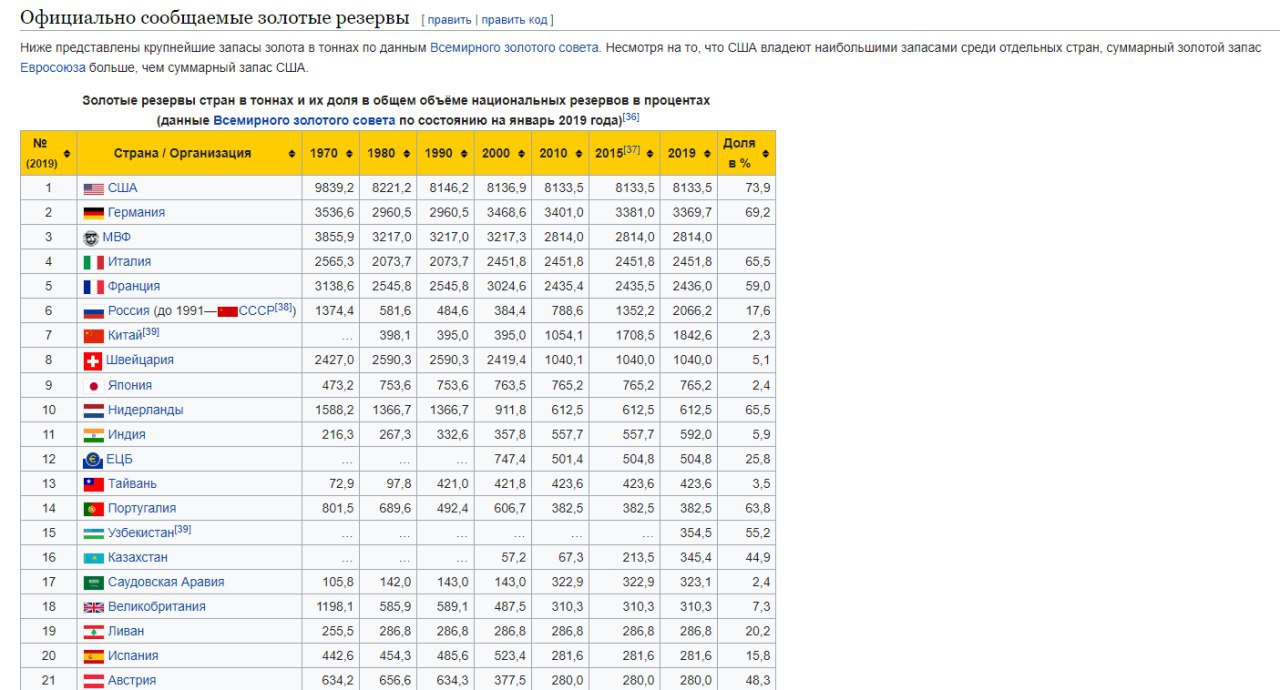
Task: Click the Lebanon flag icon
Action: click(93, 632)
